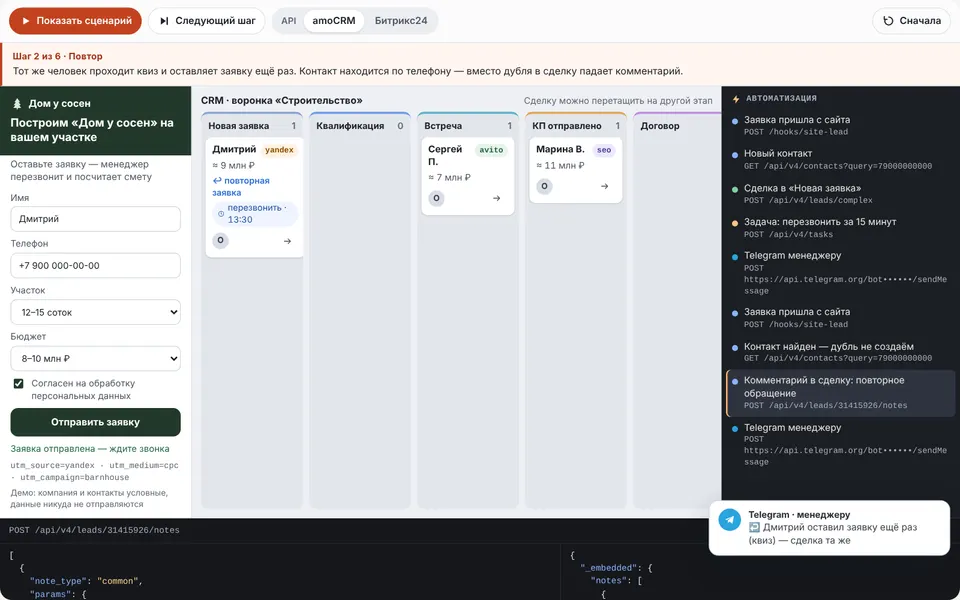Open owner avatar on Марина В. card
This screenshot has width=960, height=600.
click(x=544, y=186)
